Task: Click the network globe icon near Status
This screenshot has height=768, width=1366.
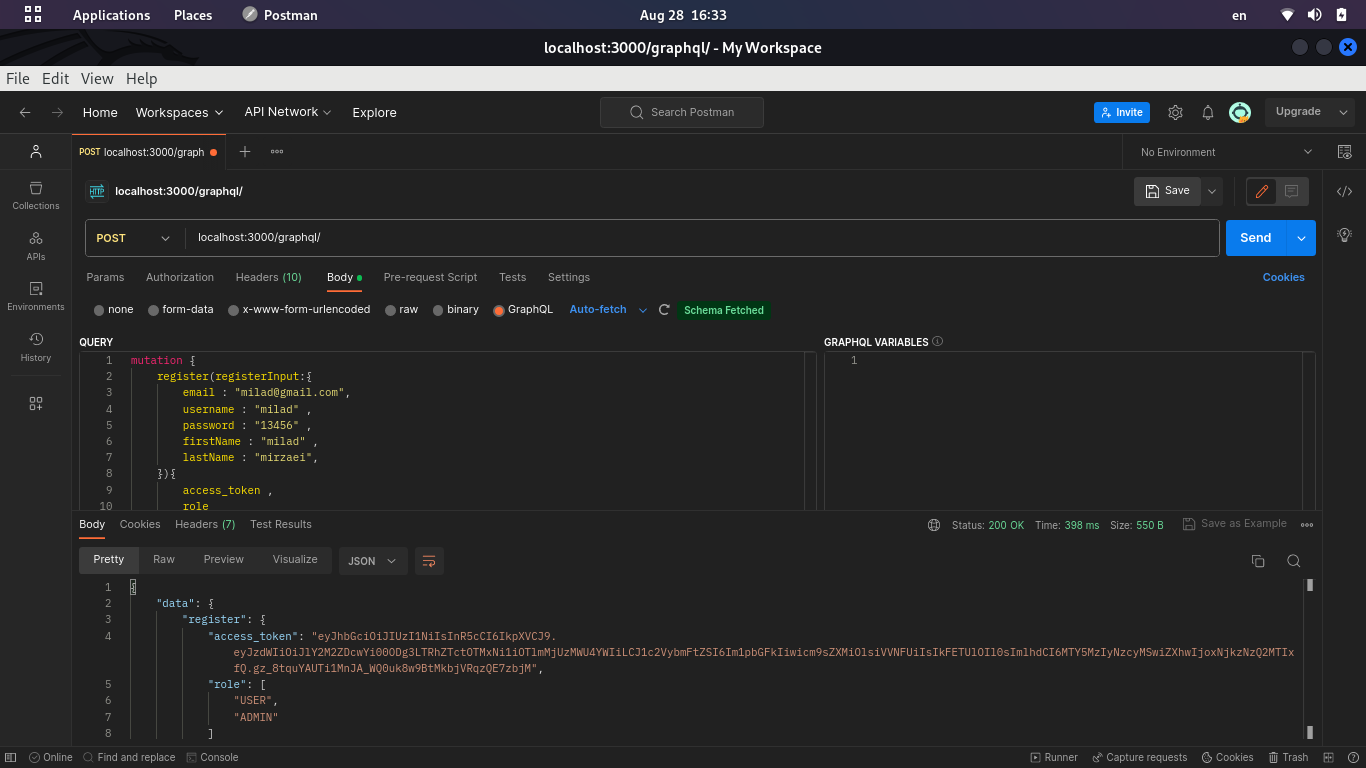Action: click(x=934, y=525)
